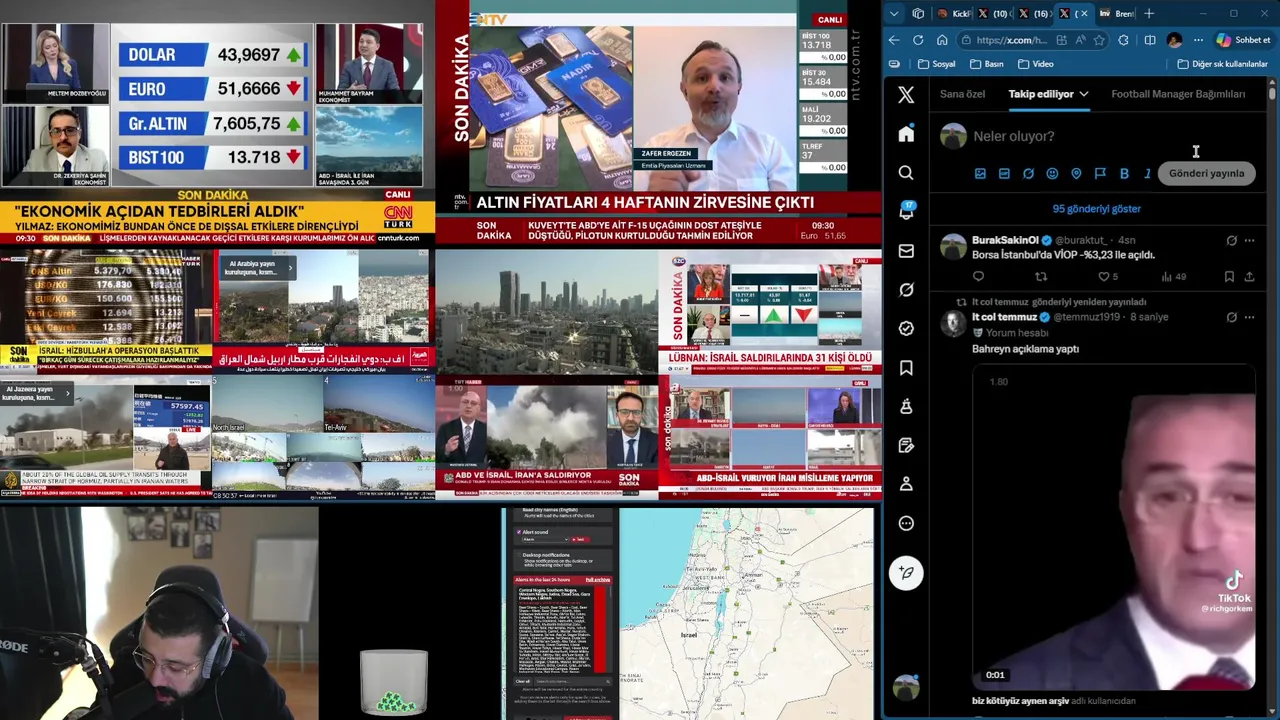
Task: Open Sohbet et Copilot button
Action: [1242, 40]
